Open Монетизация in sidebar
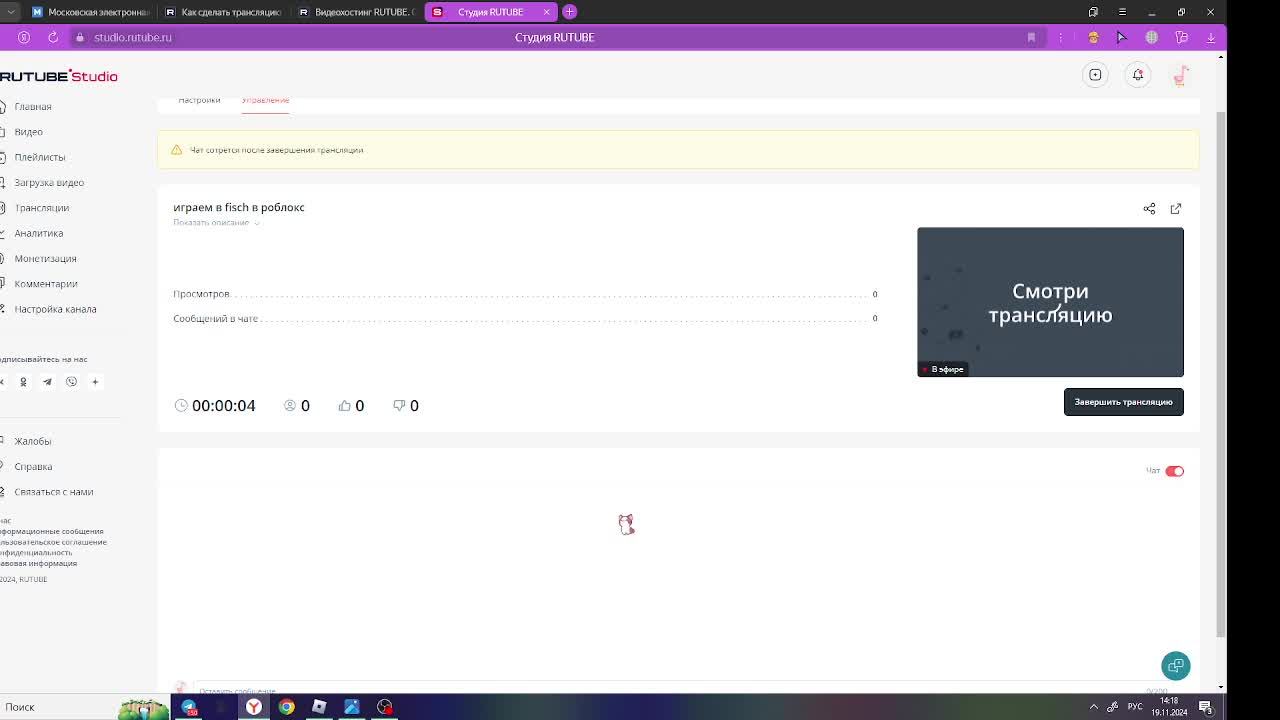This screenshot has width=1280, height=720. tap(44, 259)
